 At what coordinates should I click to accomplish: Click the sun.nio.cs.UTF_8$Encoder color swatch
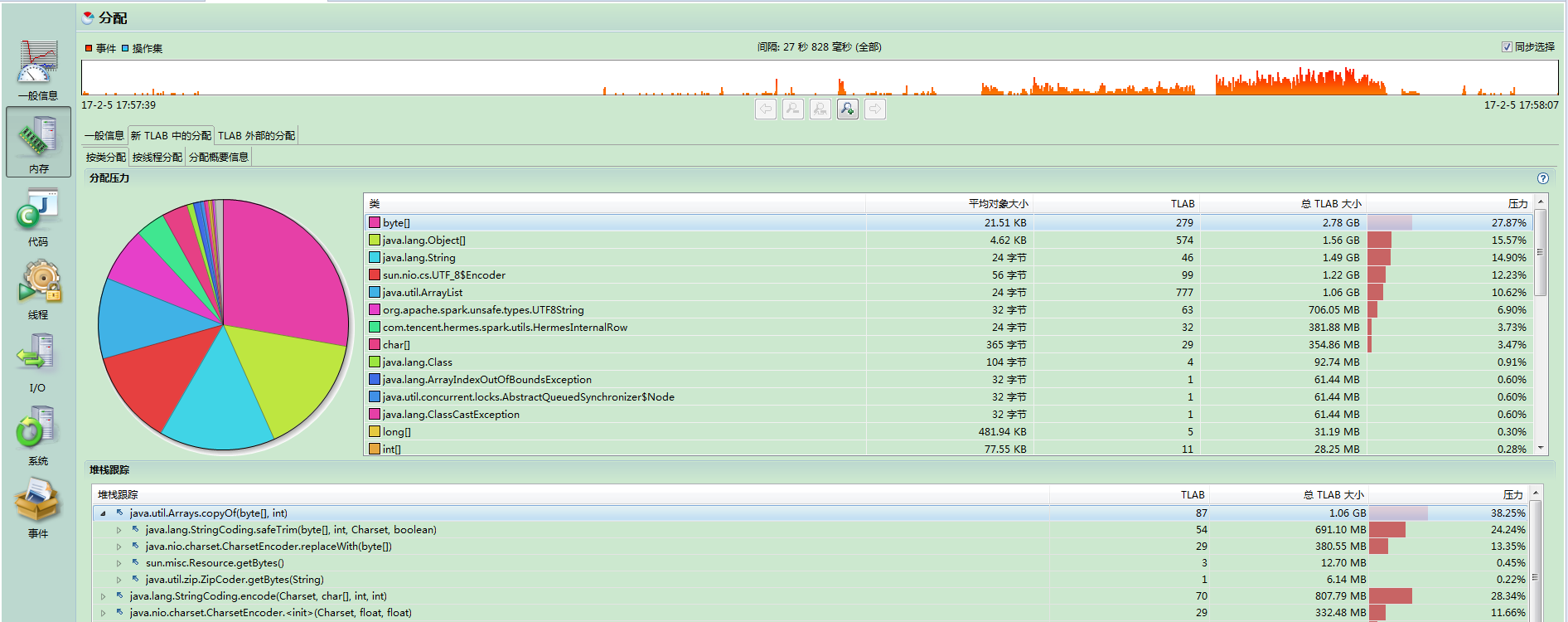pos(375,275)
